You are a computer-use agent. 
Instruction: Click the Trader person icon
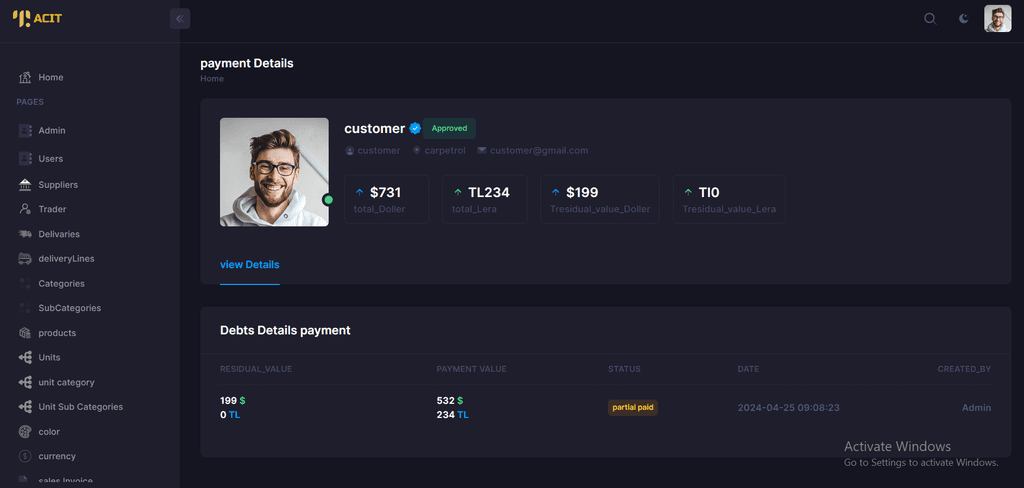coord(25,210)
